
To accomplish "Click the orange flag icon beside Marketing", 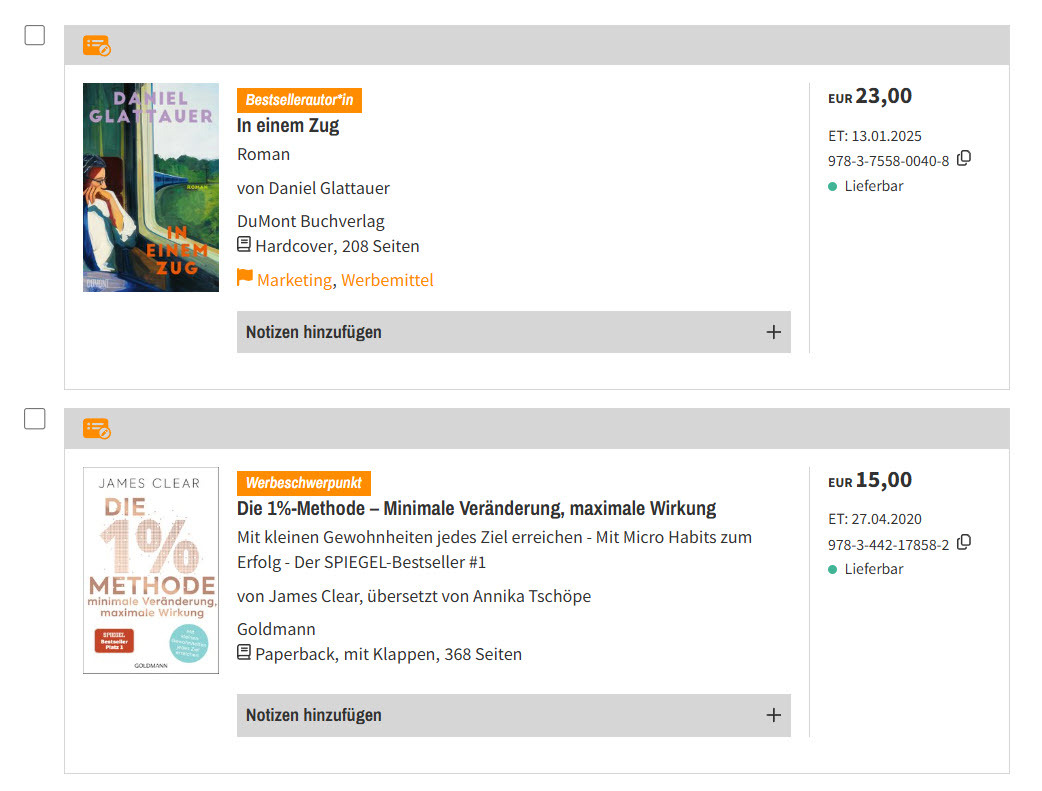I will coord(245,277).
